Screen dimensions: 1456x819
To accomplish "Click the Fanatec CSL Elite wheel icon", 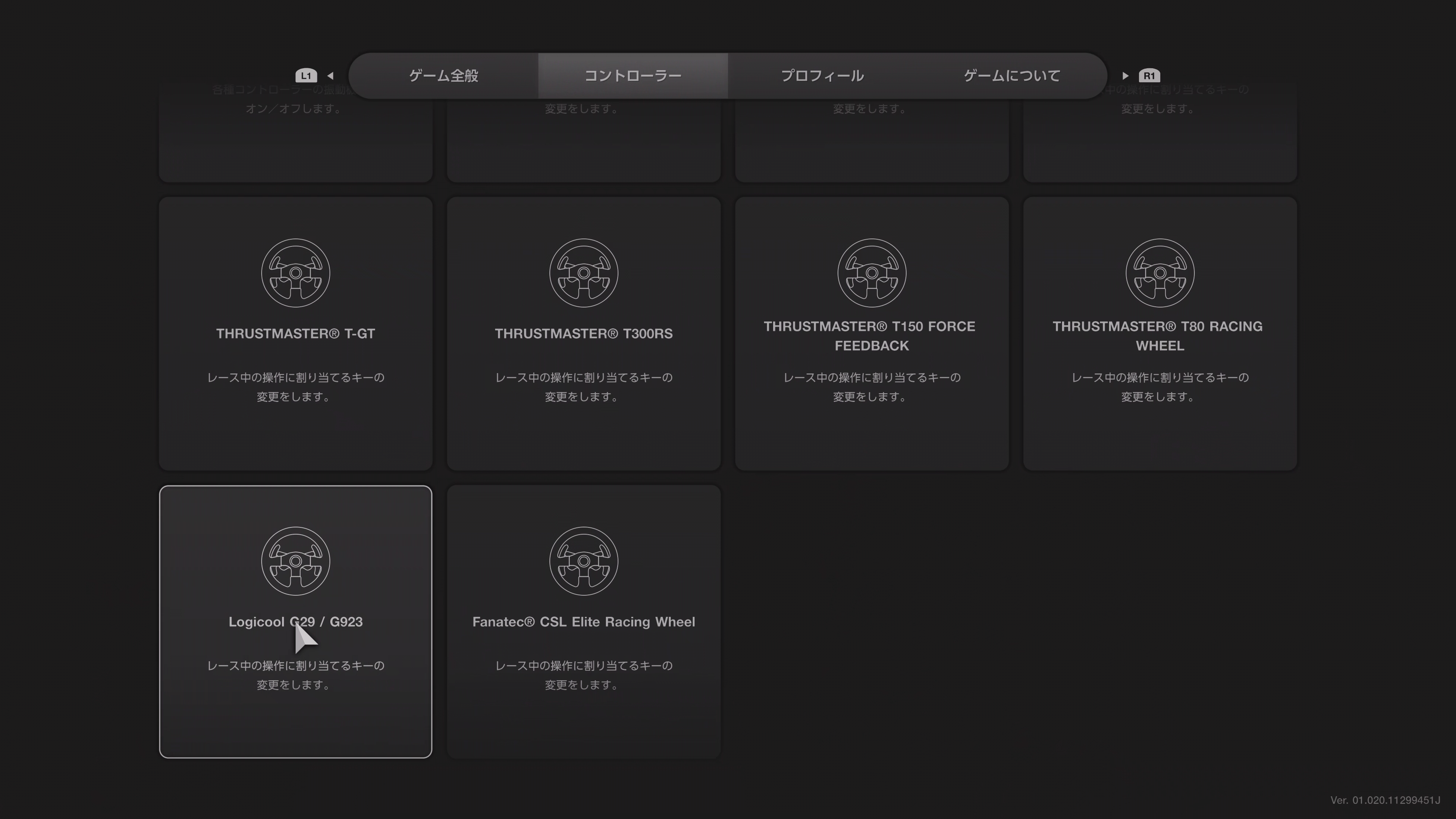I will [x=583, y=561].
